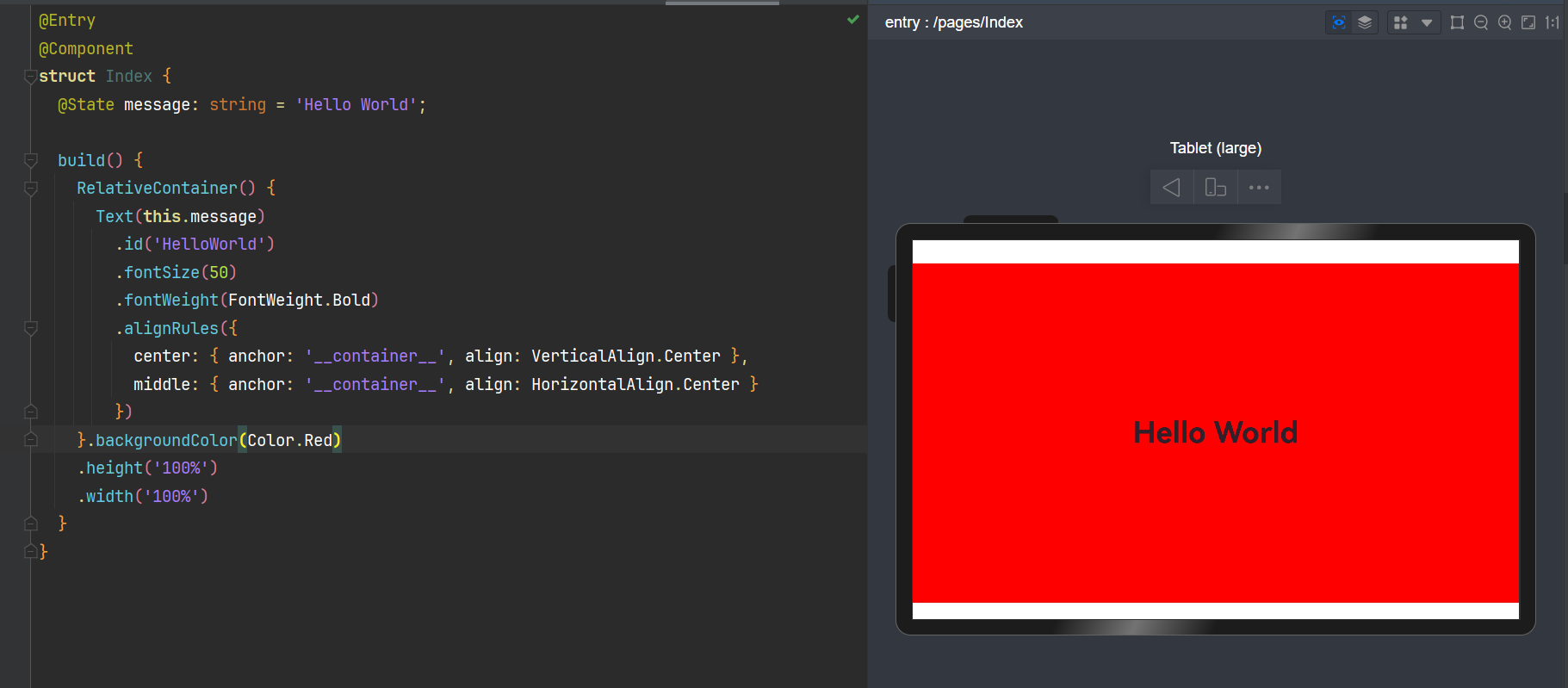
Task: Zoom out the previewer
Action: pyautogui.click(x=1481, y=22)
